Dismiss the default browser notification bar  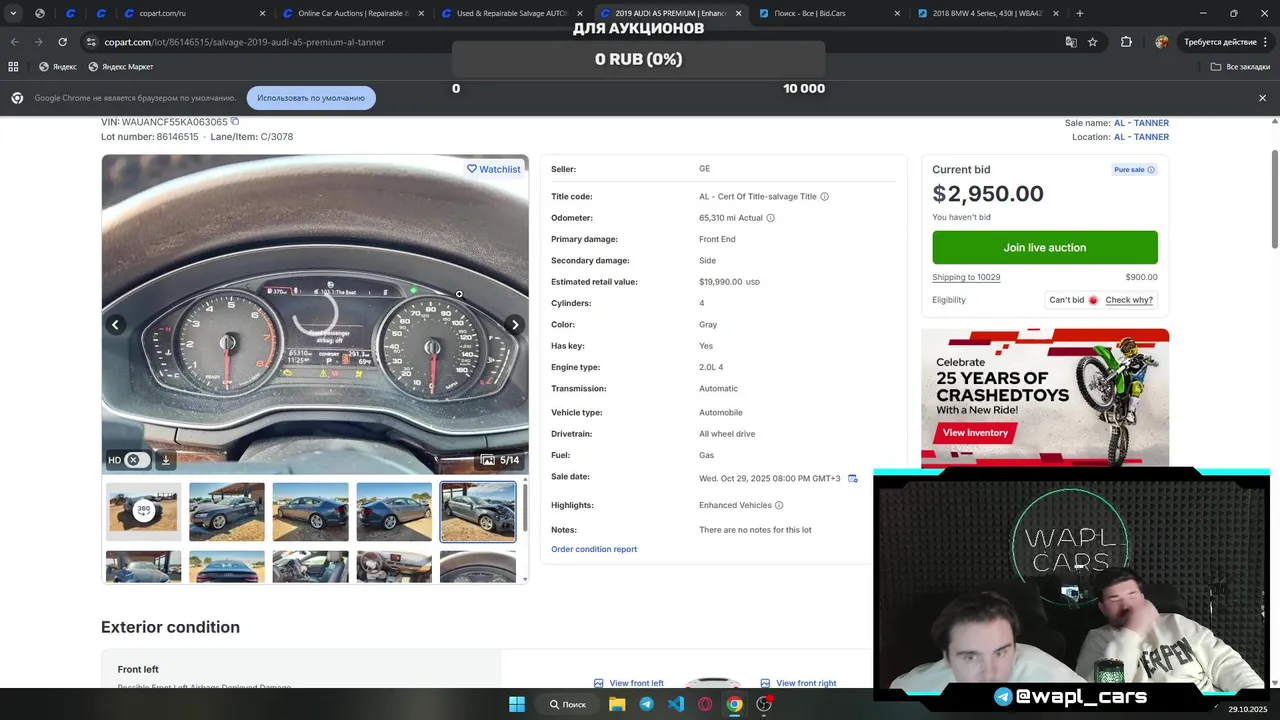(x=1262, y=98)
